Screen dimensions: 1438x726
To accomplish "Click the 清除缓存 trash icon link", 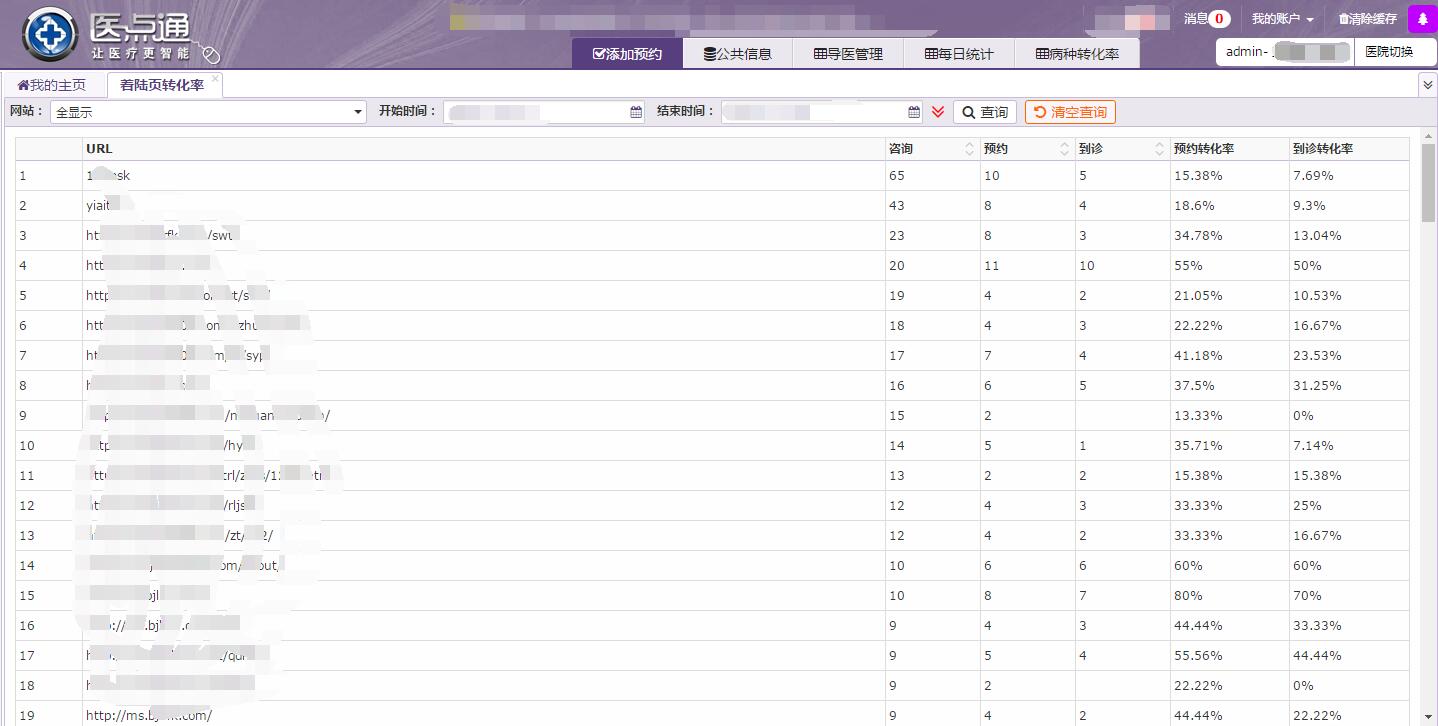I will (1367, 19).
